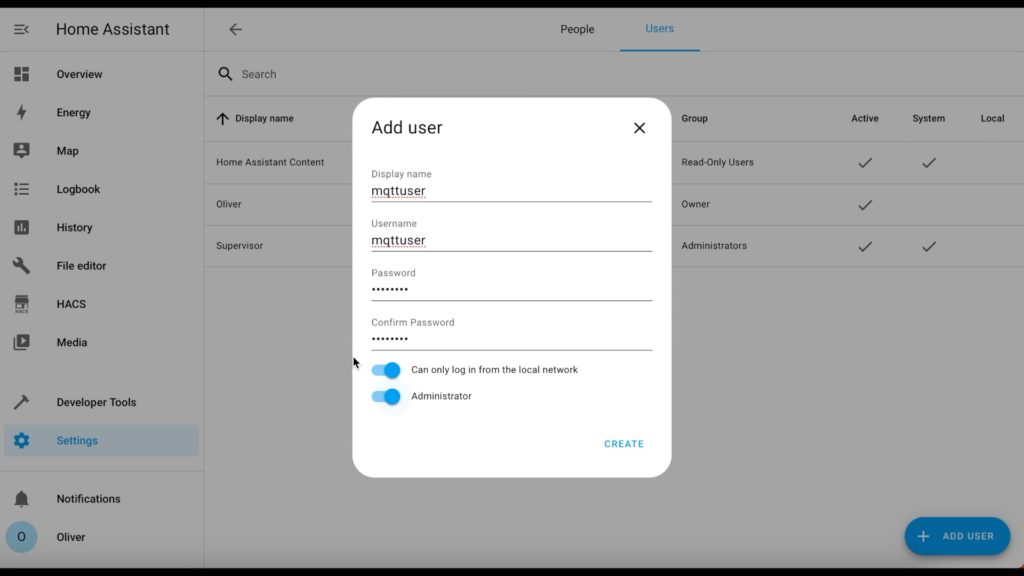Image resolution: width=1024 pixels, height=576 pixels.
Task: Click the Logbook list icon
Action: [x=22, y=189]
